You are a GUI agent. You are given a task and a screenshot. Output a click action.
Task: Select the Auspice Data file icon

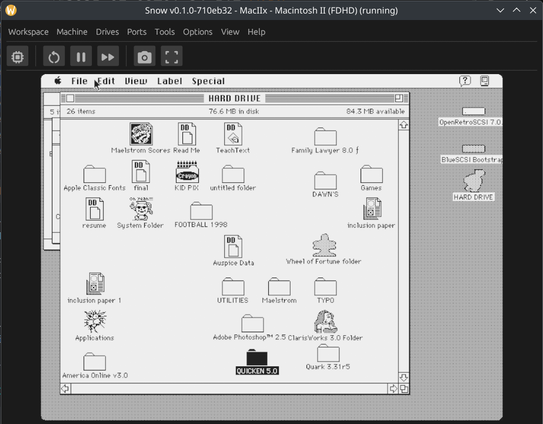coord(233,247)
